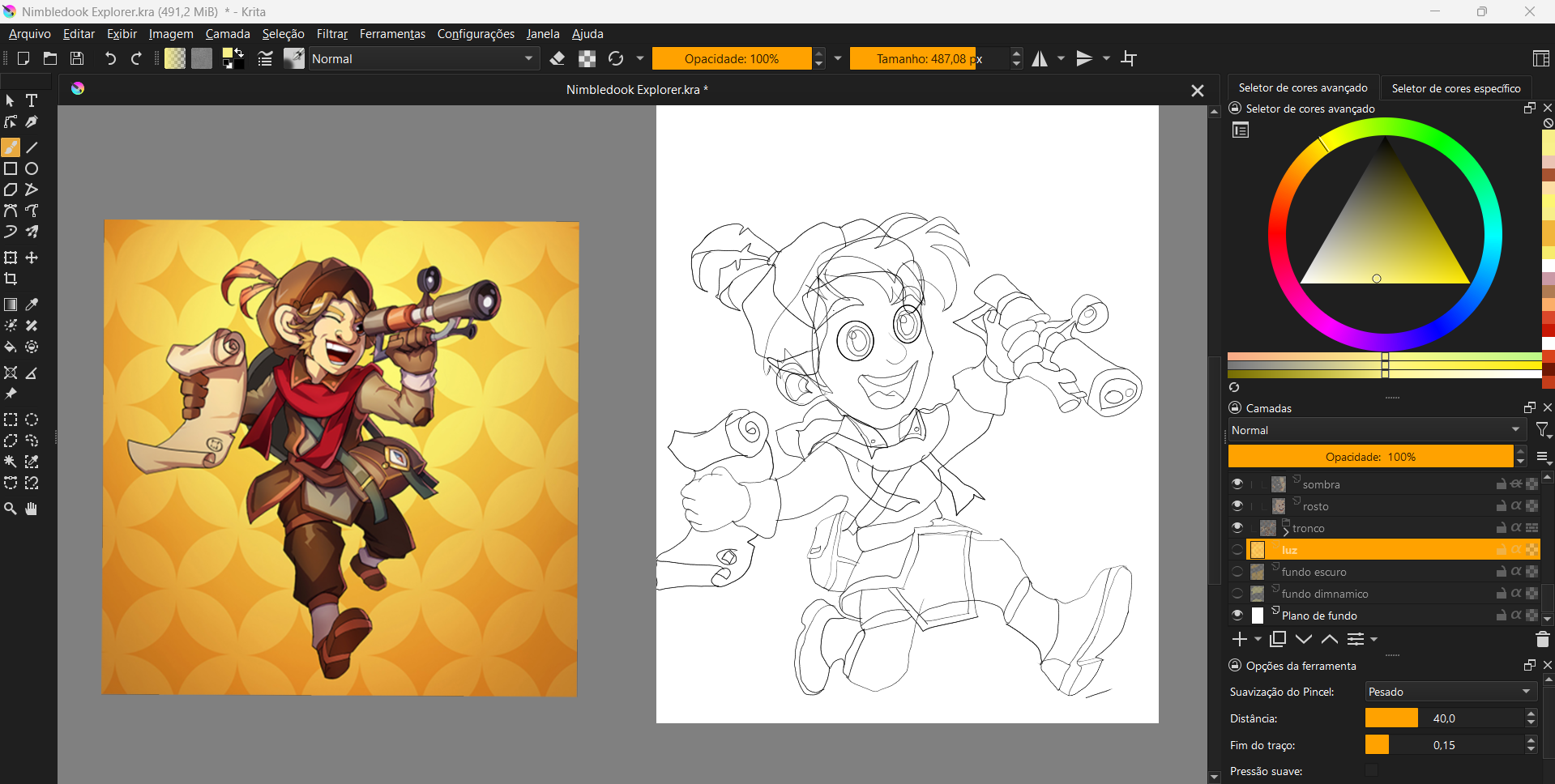This screenshot has height=784, width=1555.
Task: Delete layer with the trash icon
Action: tap(1542, 639)
